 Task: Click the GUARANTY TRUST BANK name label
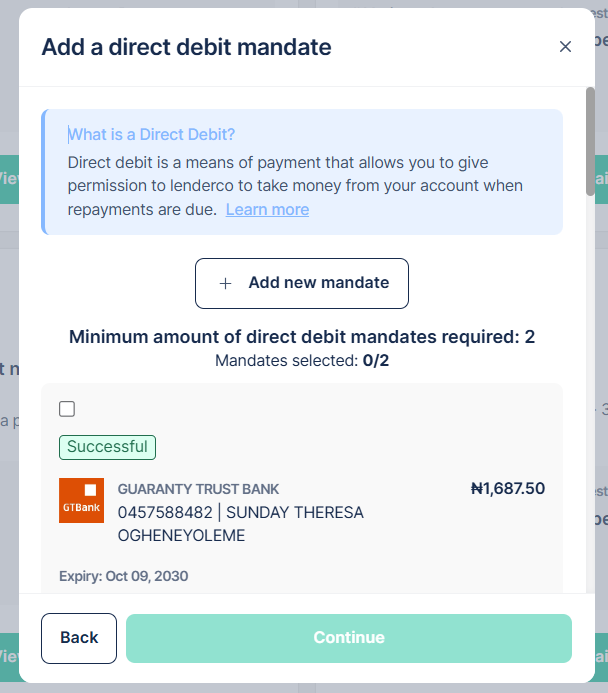[x=198, y=489]
